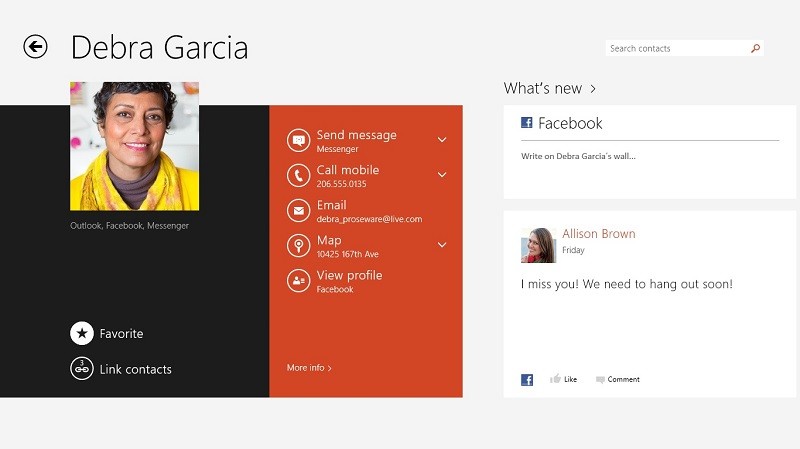This screenshot has height=449, width=800.
Task: Click the Send message chat icon
Action: tap(298, 141)
